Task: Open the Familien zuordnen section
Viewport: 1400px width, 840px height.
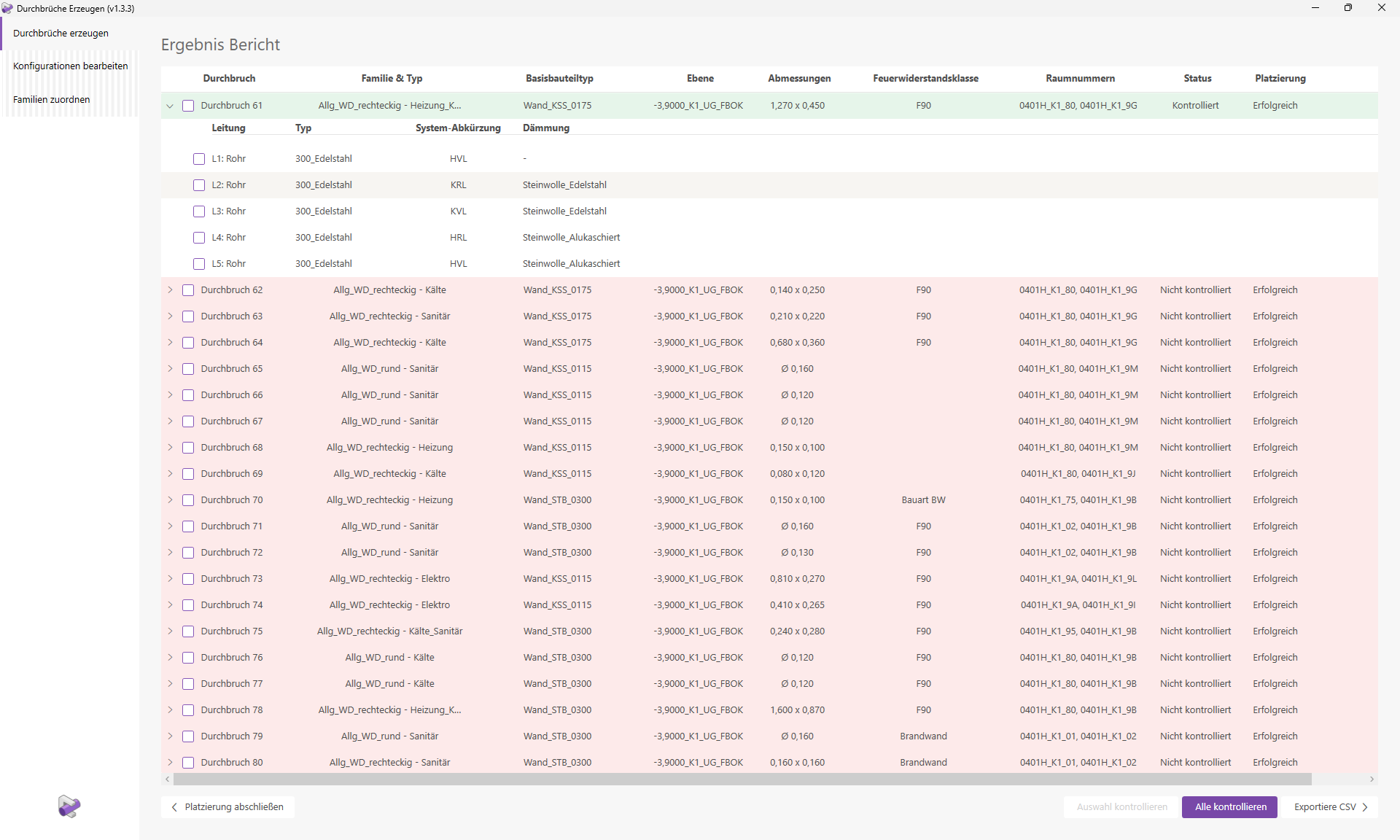Action: point(51,99)
